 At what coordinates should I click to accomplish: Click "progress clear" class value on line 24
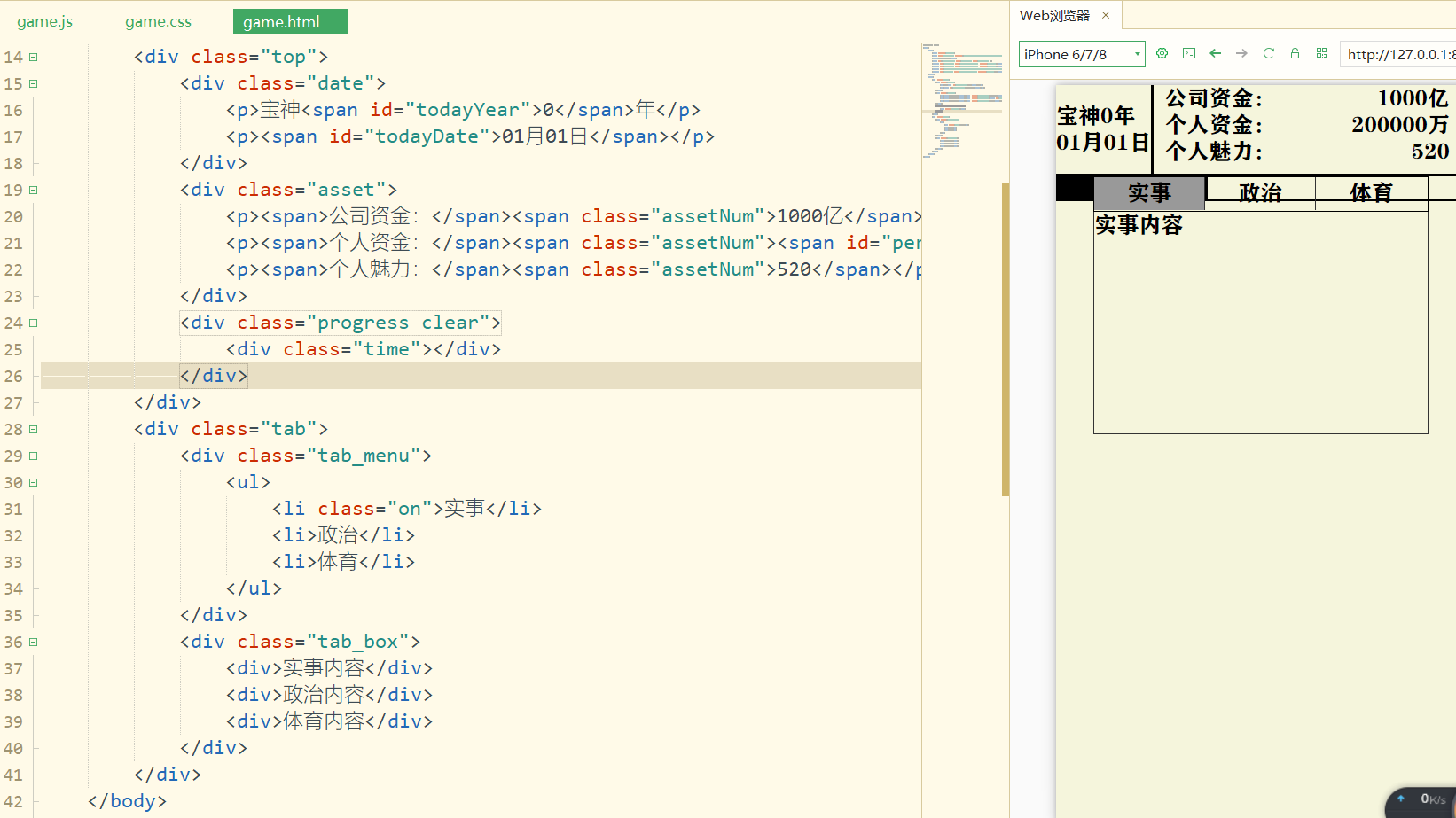[x=398, y=323]
